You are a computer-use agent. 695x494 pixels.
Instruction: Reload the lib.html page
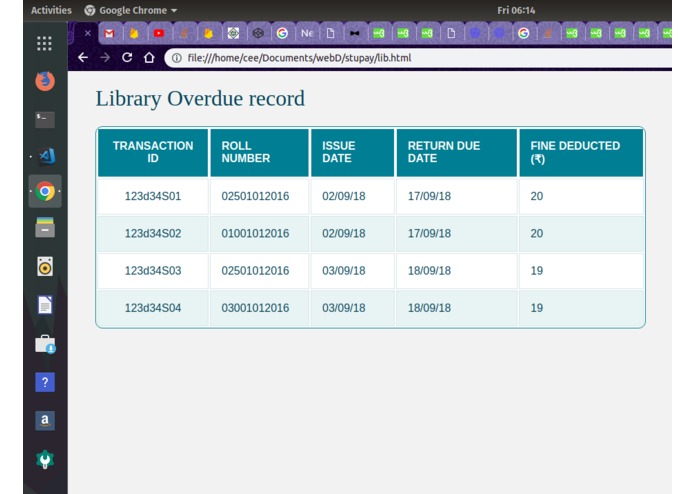pos(127,58)
